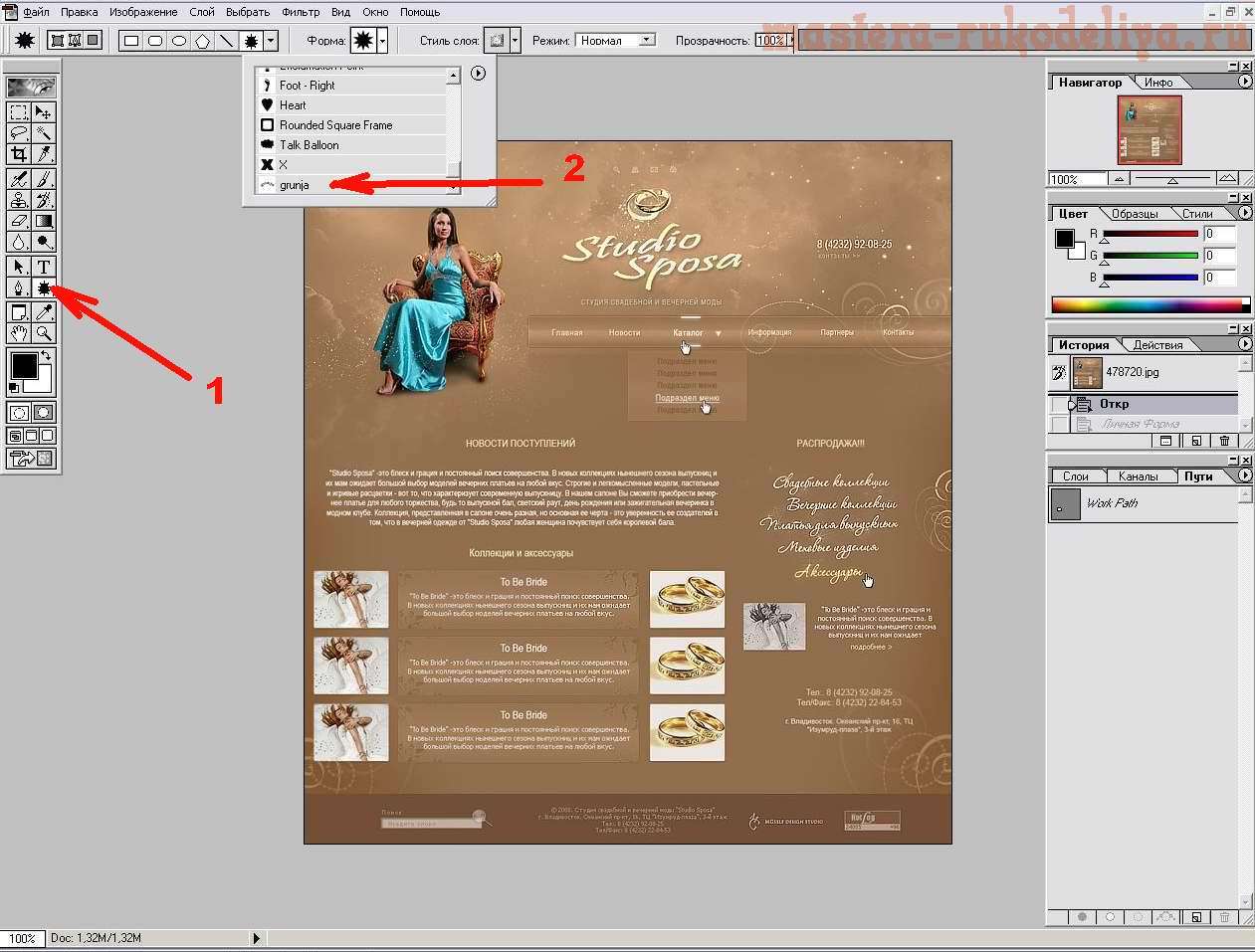The height and width of the screenshot is (952, 1255).
Task: Swap foreground and background colors
Action: 46,356
